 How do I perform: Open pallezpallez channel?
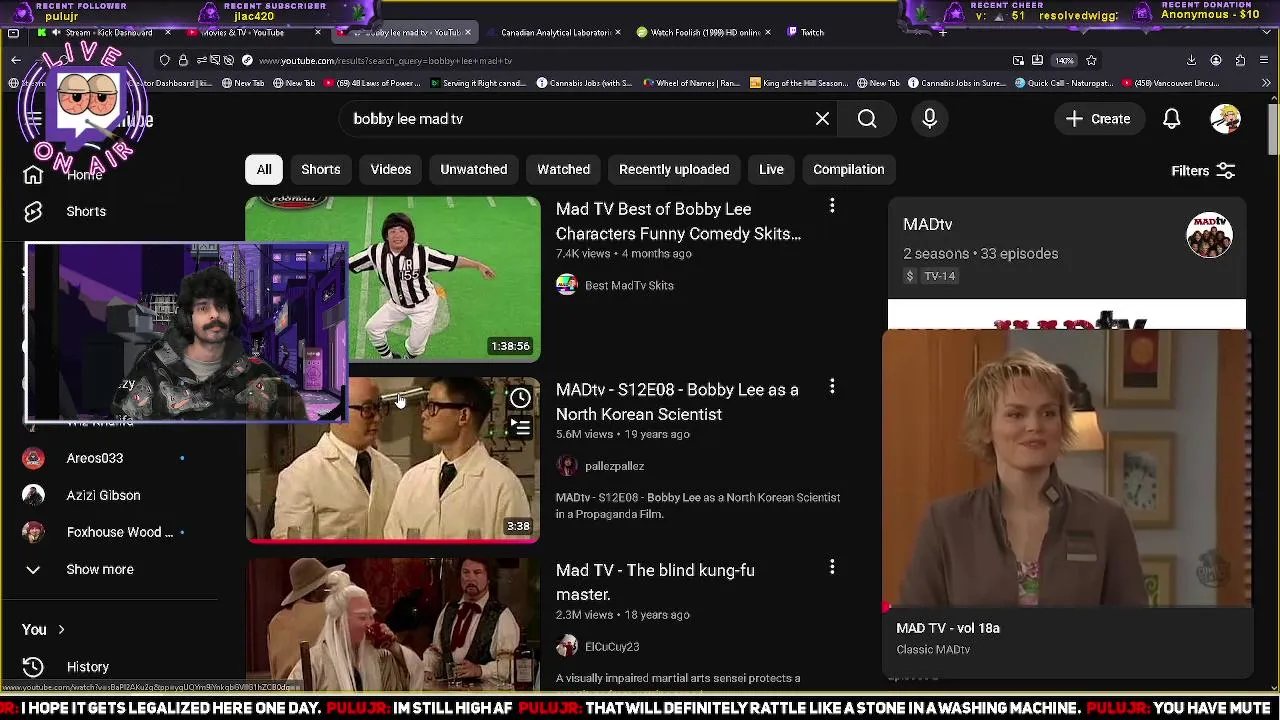614,466
